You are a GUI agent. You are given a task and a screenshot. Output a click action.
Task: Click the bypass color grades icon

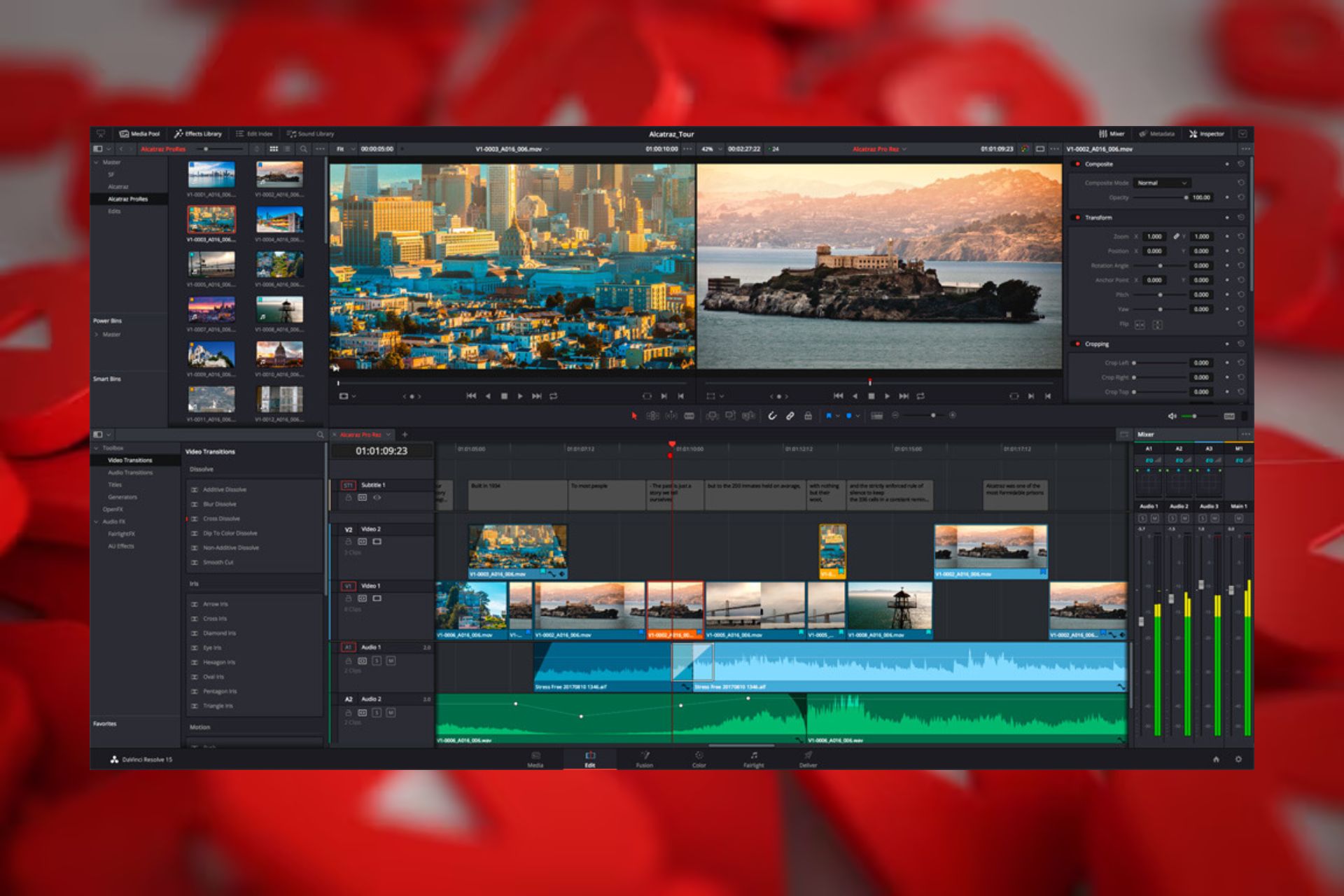(1025, 149)
